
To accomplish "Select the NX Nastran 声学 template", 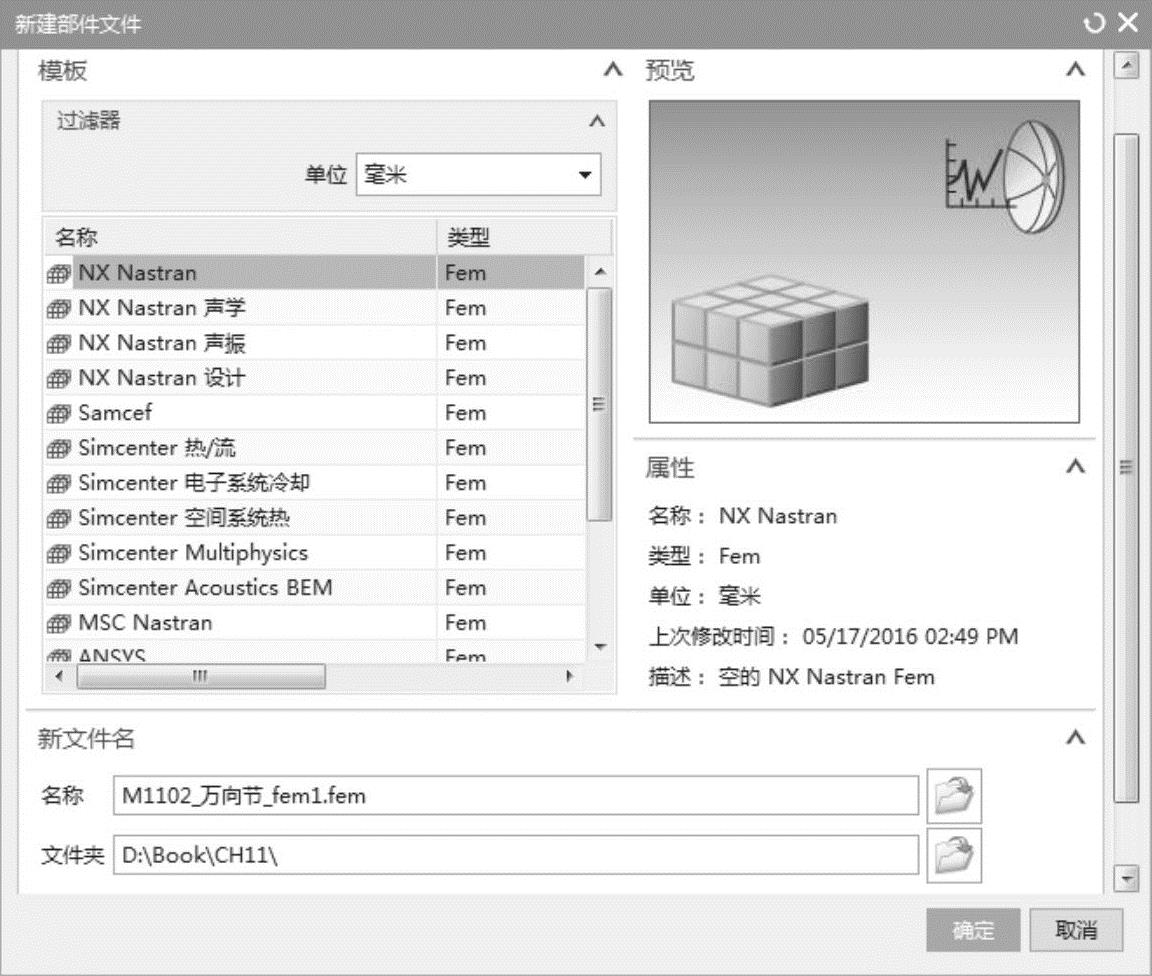I will tap(314, 308).
